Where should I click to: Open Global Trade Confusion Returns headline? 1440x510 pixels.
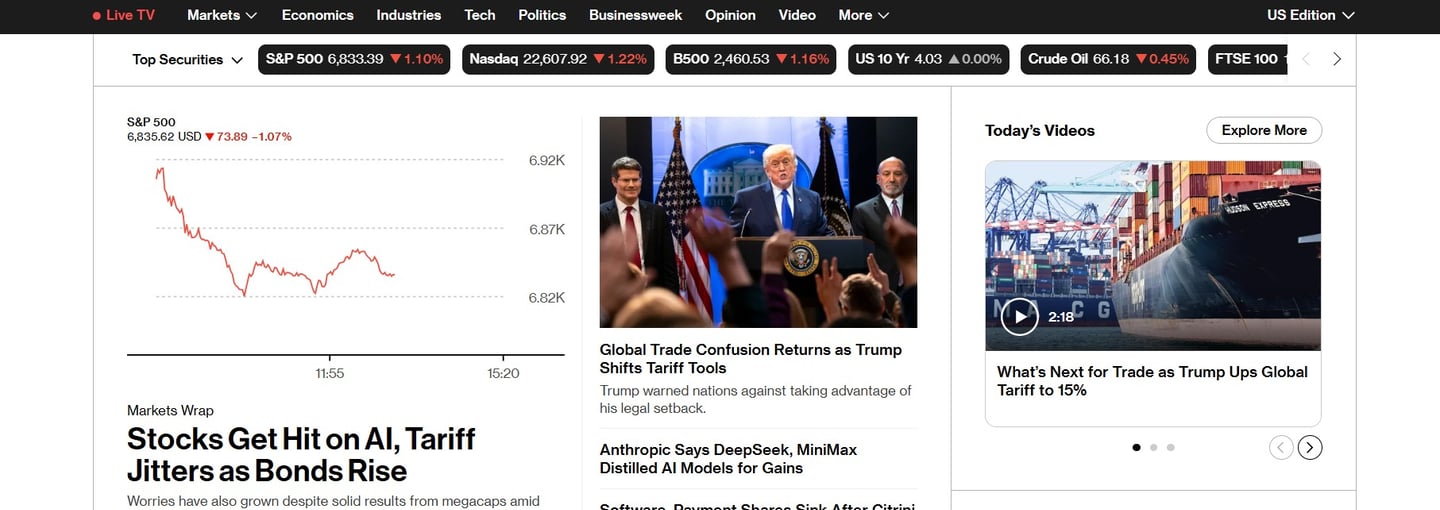pyautogui.click(x=750, y=359)
